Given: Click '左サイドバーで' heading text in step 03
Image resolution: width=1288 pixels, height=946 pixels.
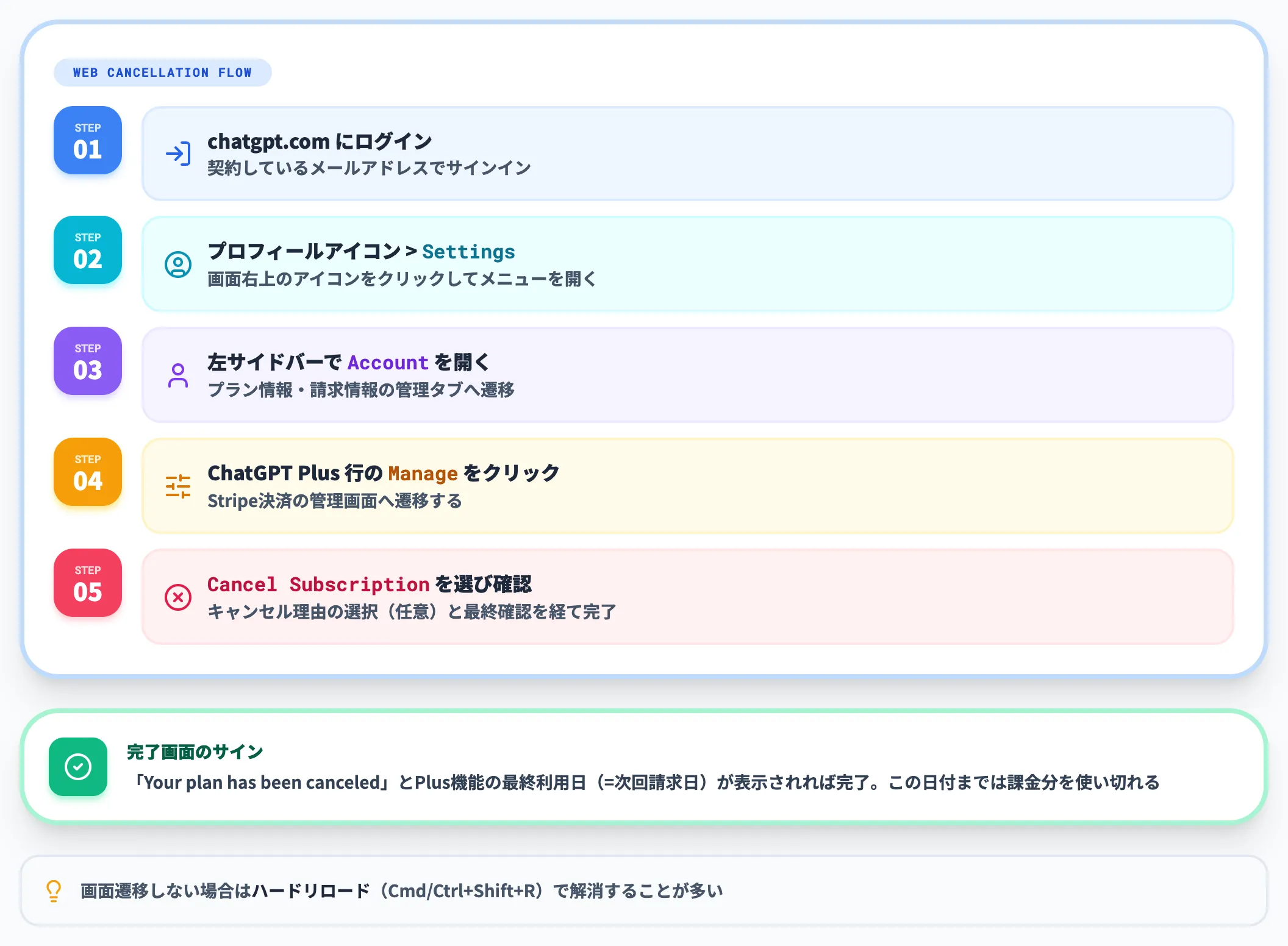Looking at the screenshot, I should point(274,363).
